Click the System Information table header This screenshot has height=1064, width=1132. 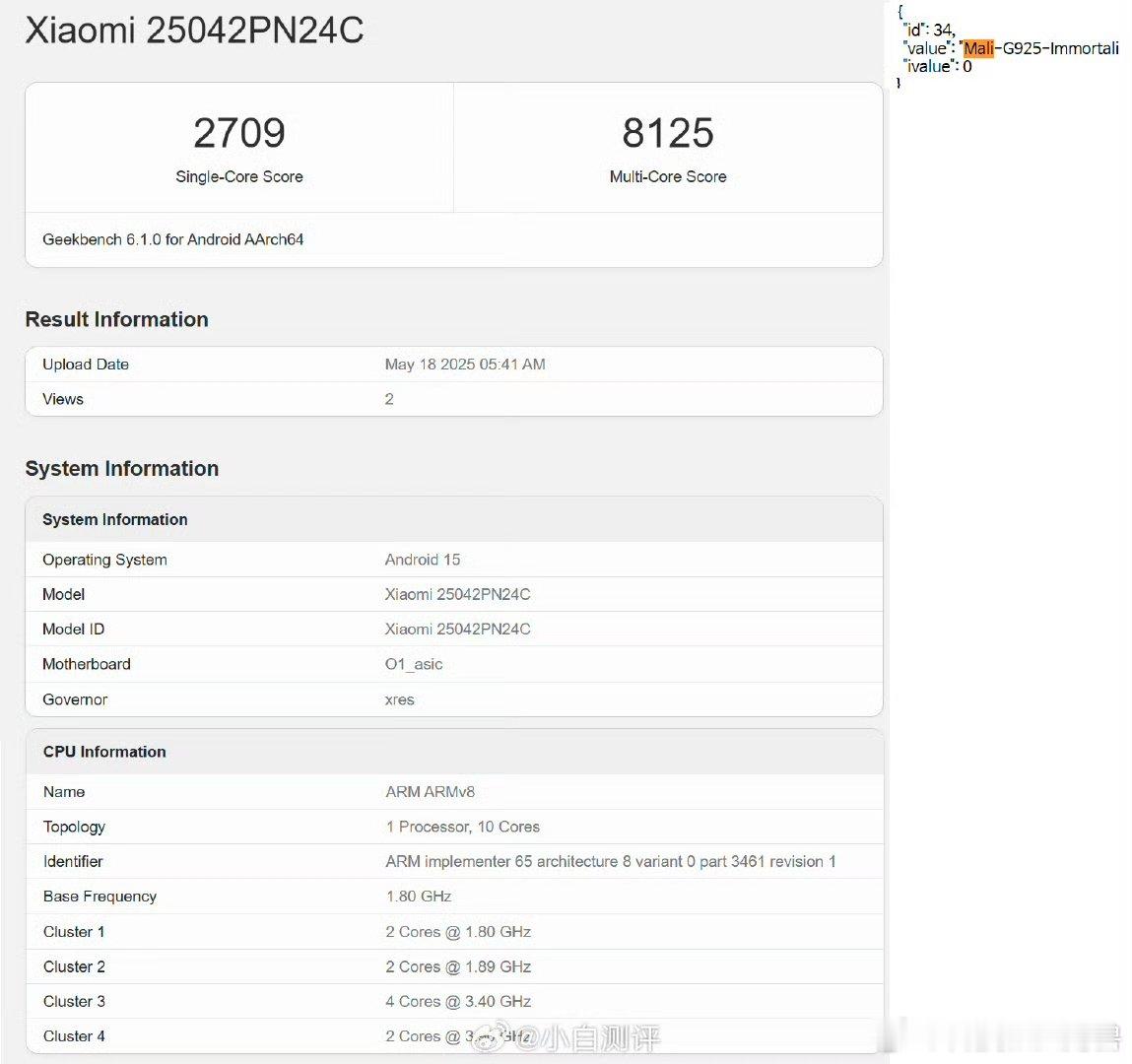coord(115,520)
